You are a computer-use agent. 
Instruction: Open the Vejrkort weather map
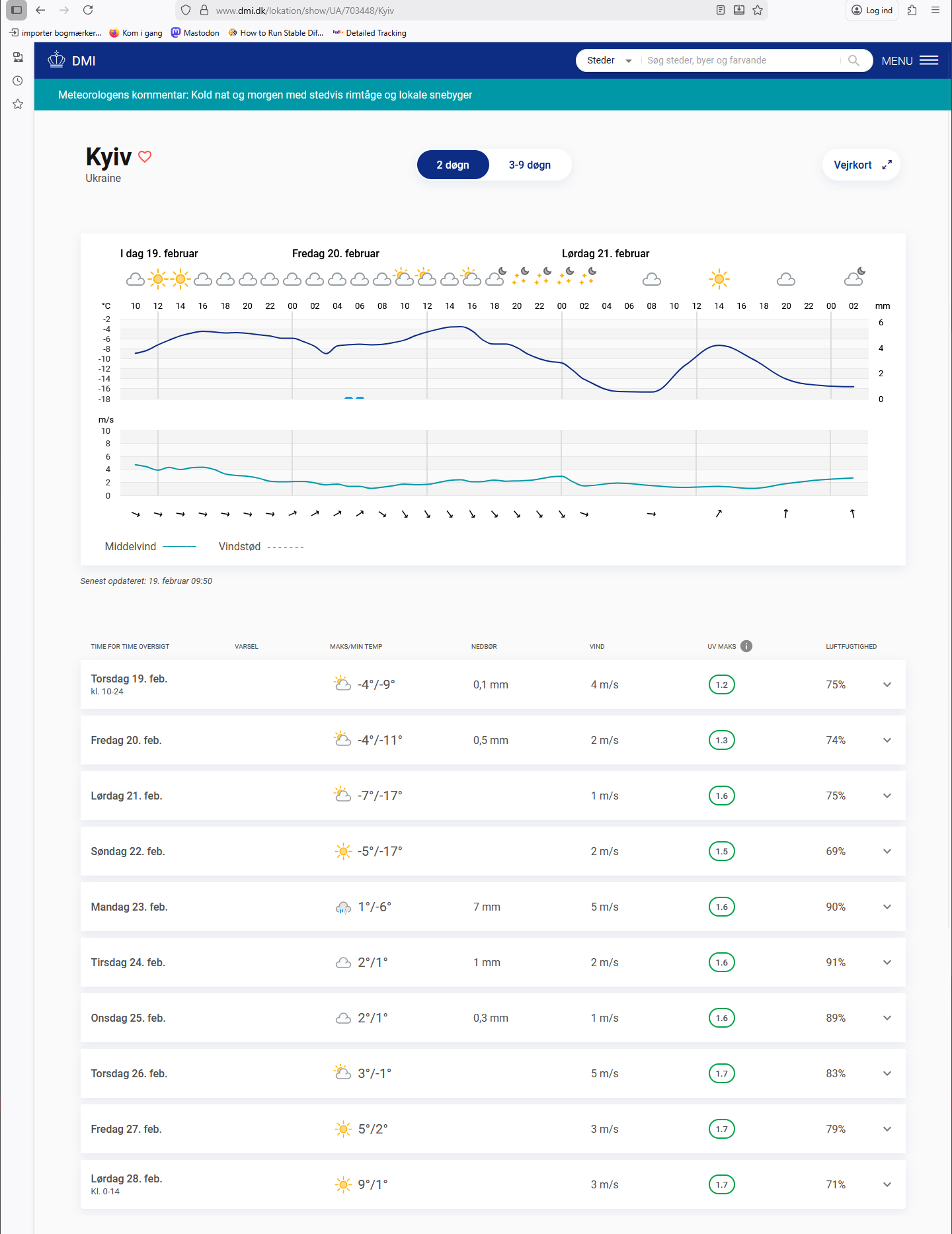pyautogui.click(x=861, y=165)
